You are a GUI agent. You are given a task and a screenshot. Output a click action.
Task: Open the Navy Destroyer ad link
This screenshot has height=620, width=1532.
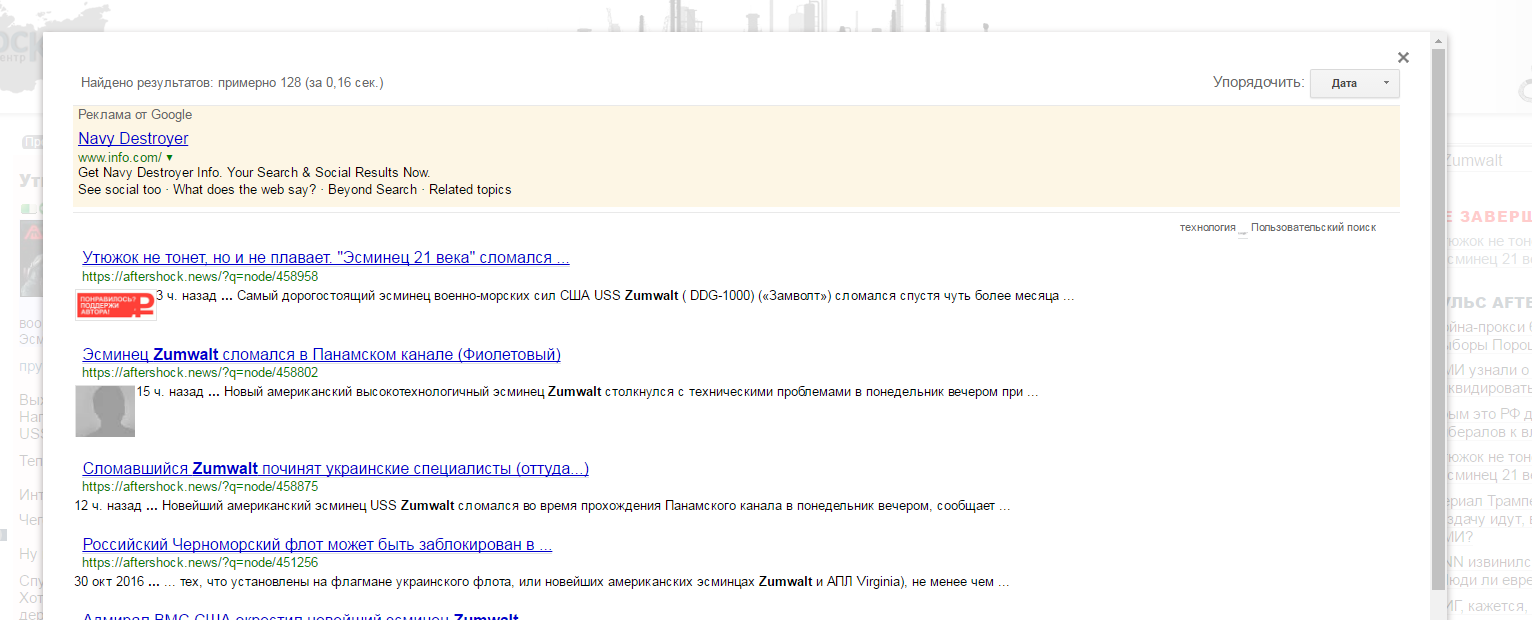[x=133, y=138]
